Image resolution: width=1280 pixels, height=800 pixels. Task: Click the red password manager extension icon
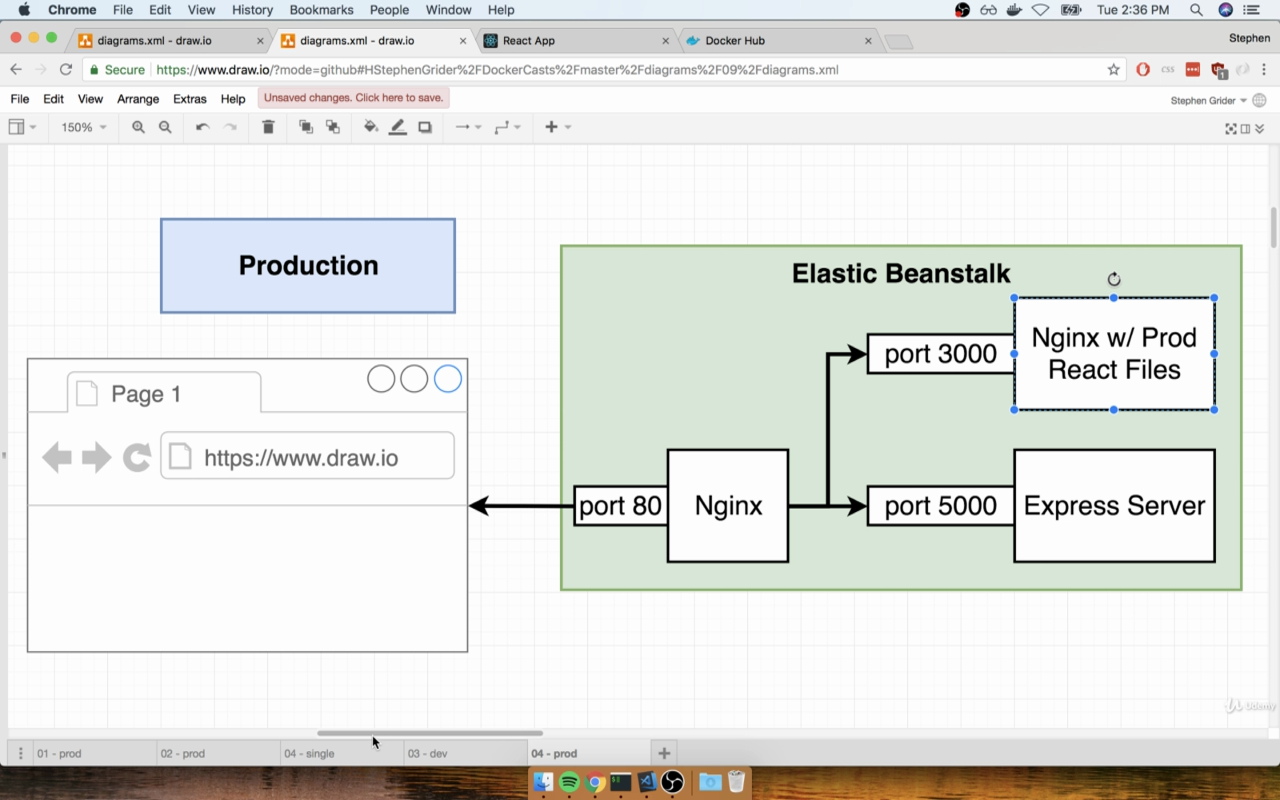pos(1192,70)
